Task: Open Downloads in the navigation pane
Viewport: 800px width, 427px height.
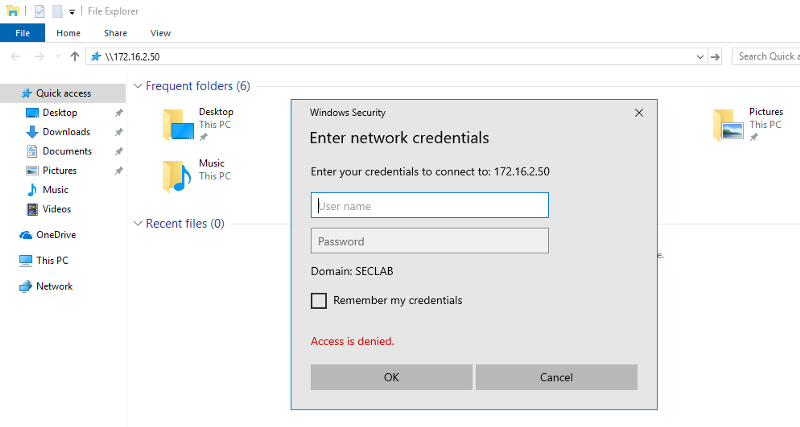Action: (66, 132)
